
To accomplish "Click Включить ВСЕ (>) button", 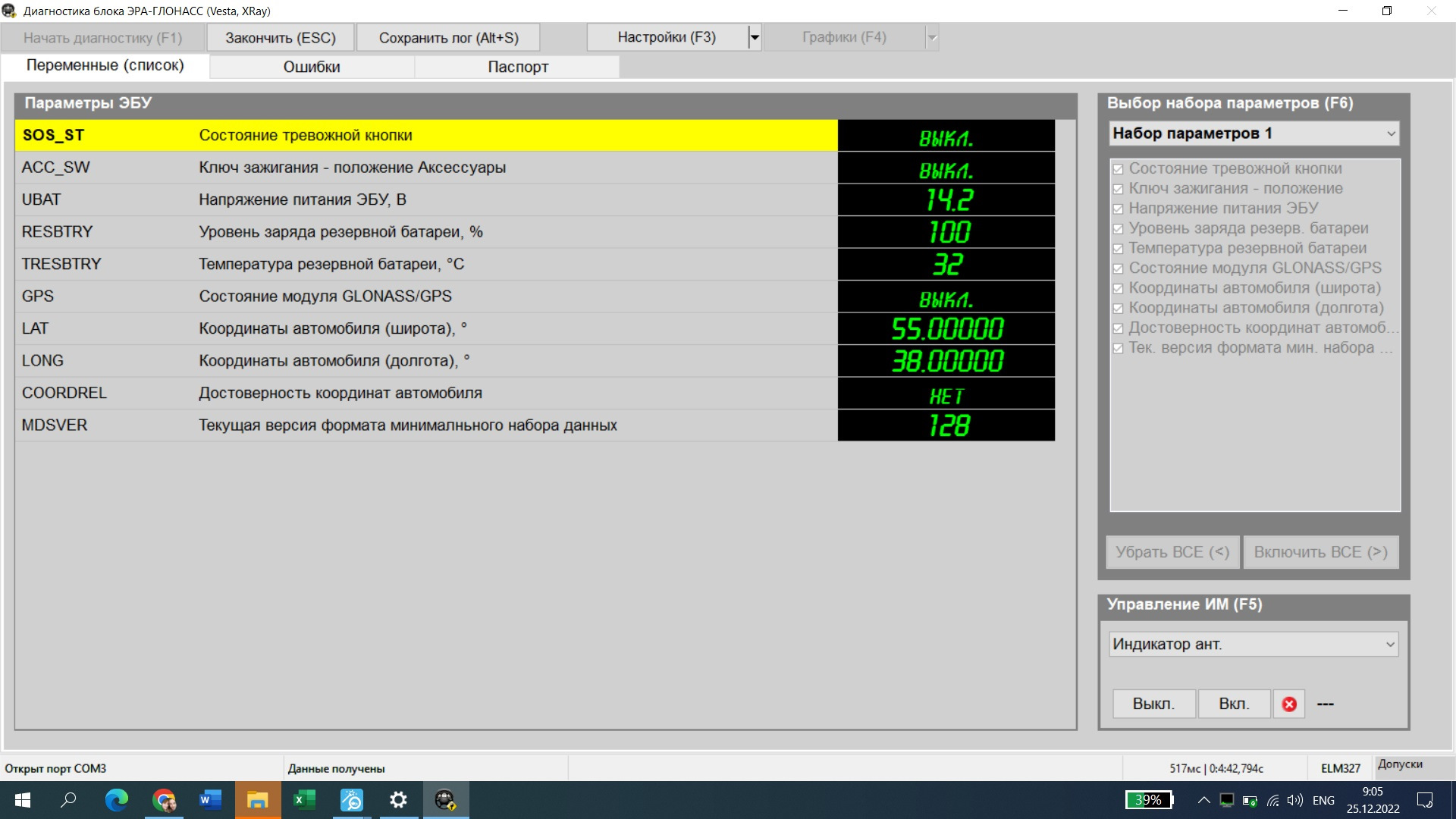I will [x=1321, y=552].
